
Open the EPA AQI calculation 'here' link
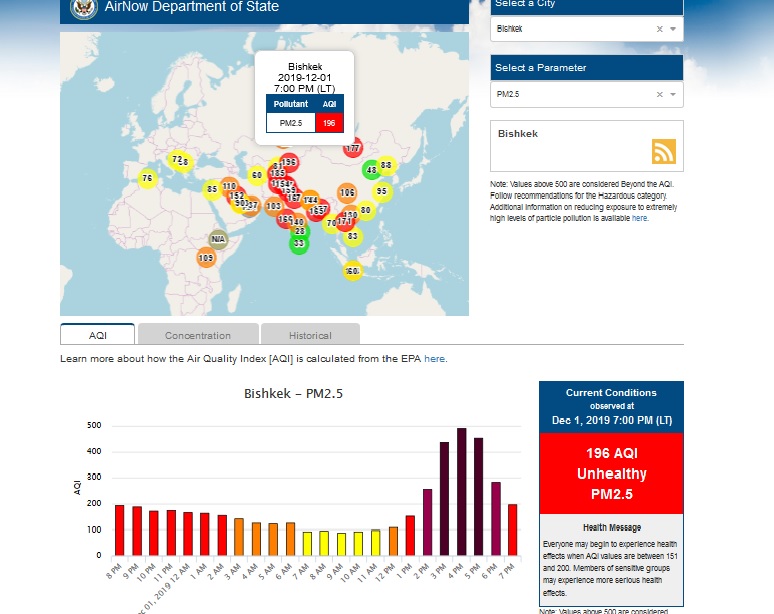pos(435,358)
